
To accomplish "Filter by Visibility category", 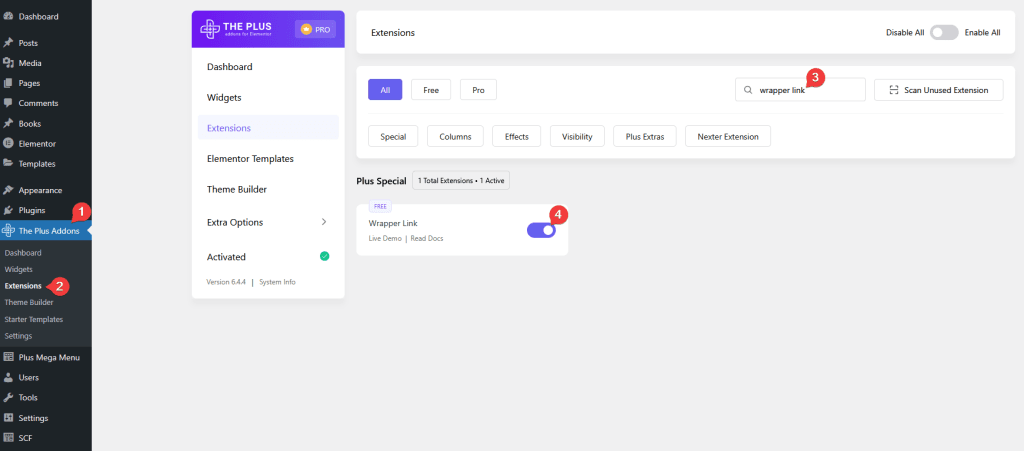I will [x=577, y=136].
